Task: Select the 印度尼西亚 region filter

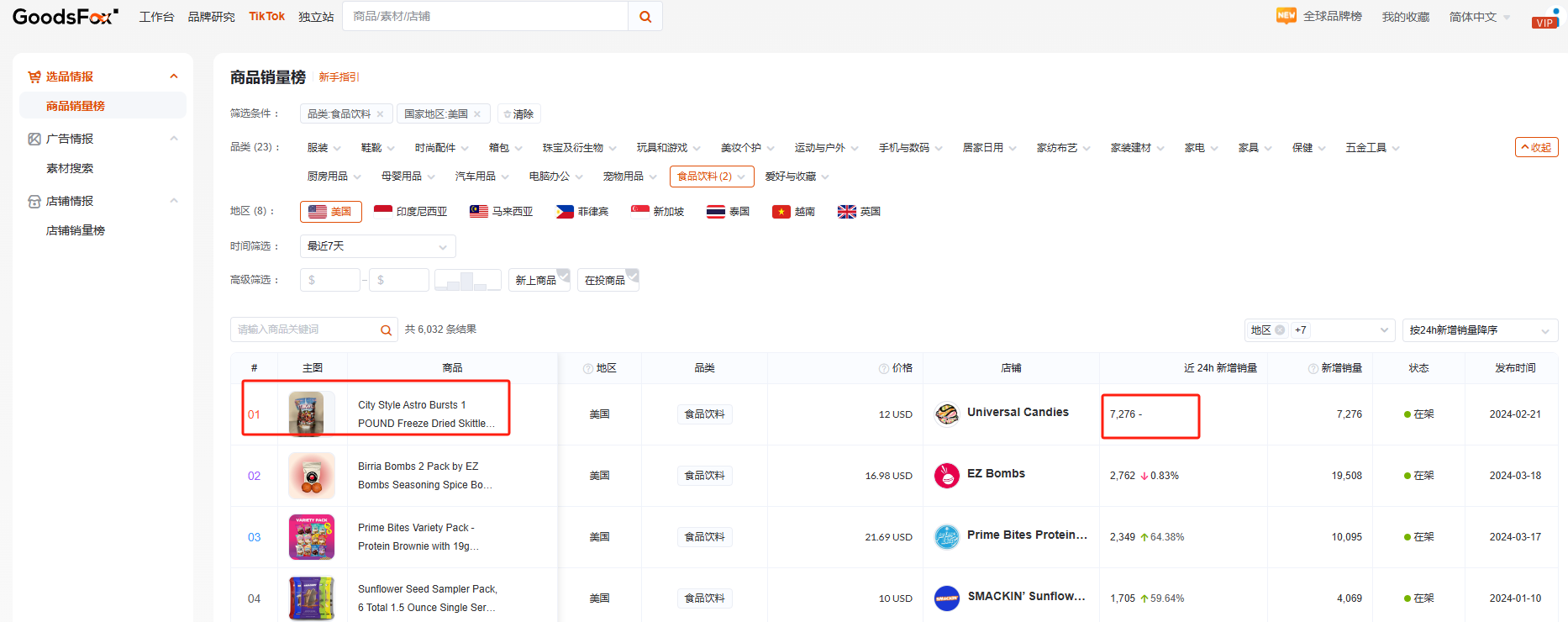Action: tap(411, 212)
